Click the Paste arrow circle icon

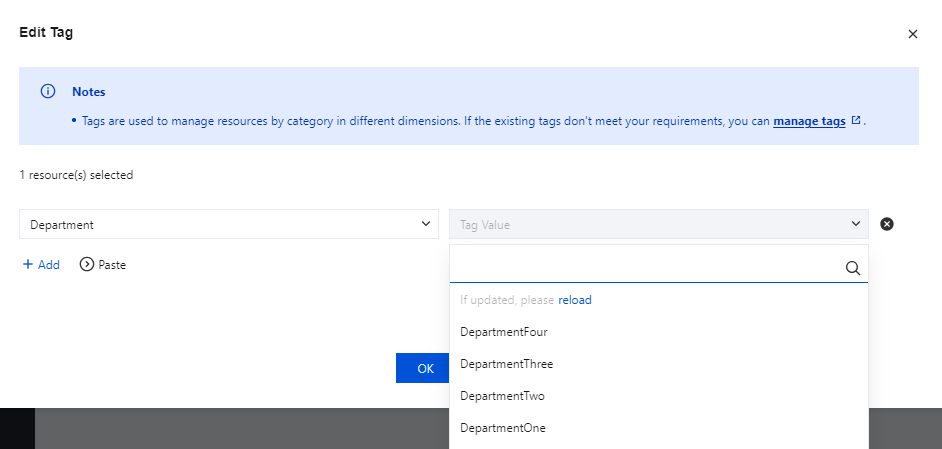pyautogui.click(x=87, y=265)
